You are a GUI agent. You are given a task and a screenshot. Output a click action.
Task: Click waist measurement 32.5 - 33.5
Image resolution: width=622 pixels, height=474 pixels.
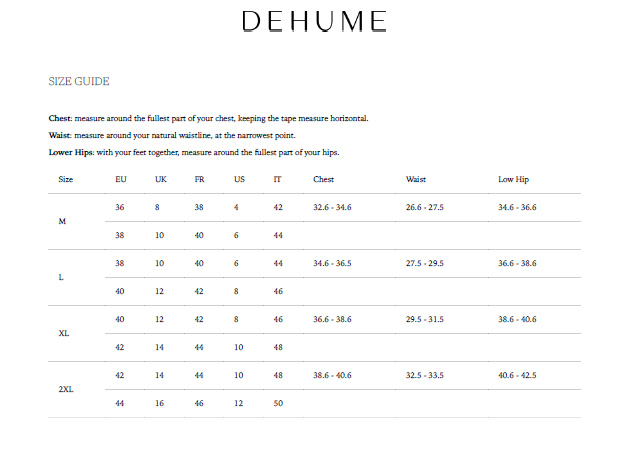424,375
